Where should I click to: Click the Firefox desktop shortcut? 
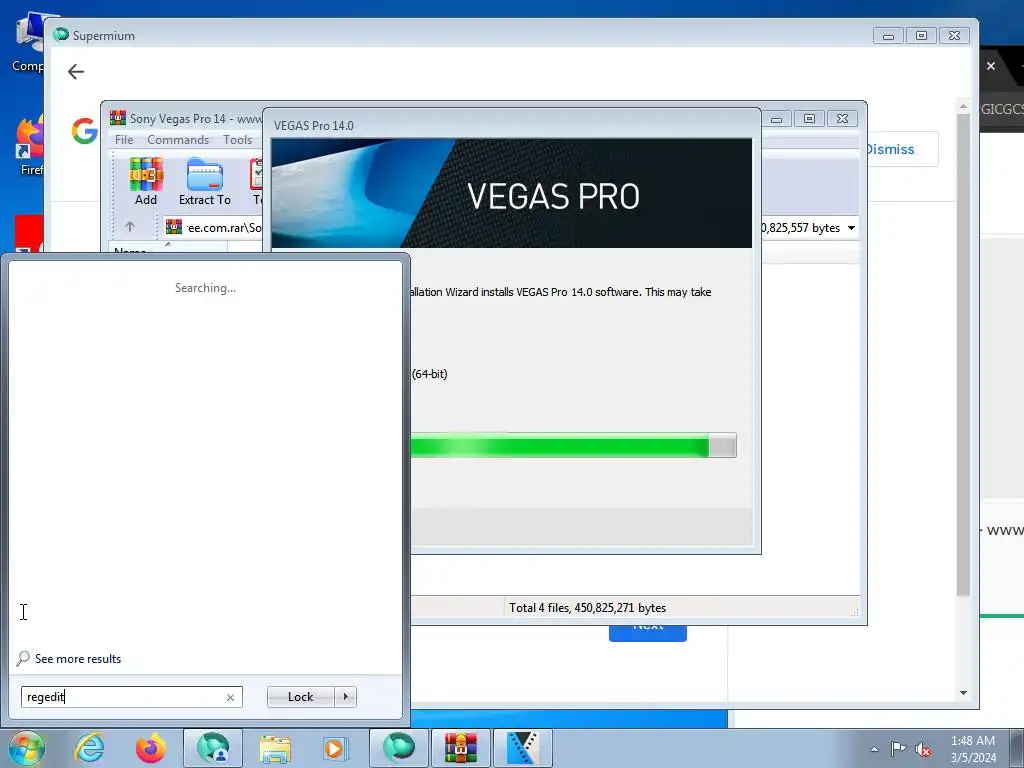point(29,147)
